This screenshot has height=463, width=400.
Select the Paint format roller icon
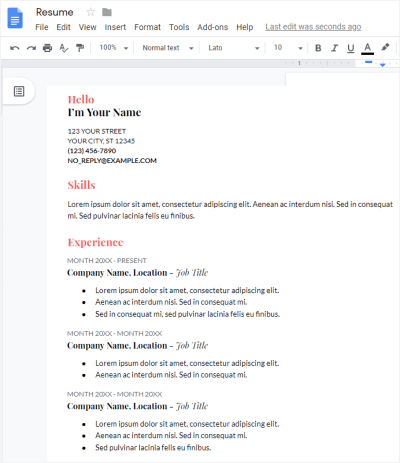point(80,48)
